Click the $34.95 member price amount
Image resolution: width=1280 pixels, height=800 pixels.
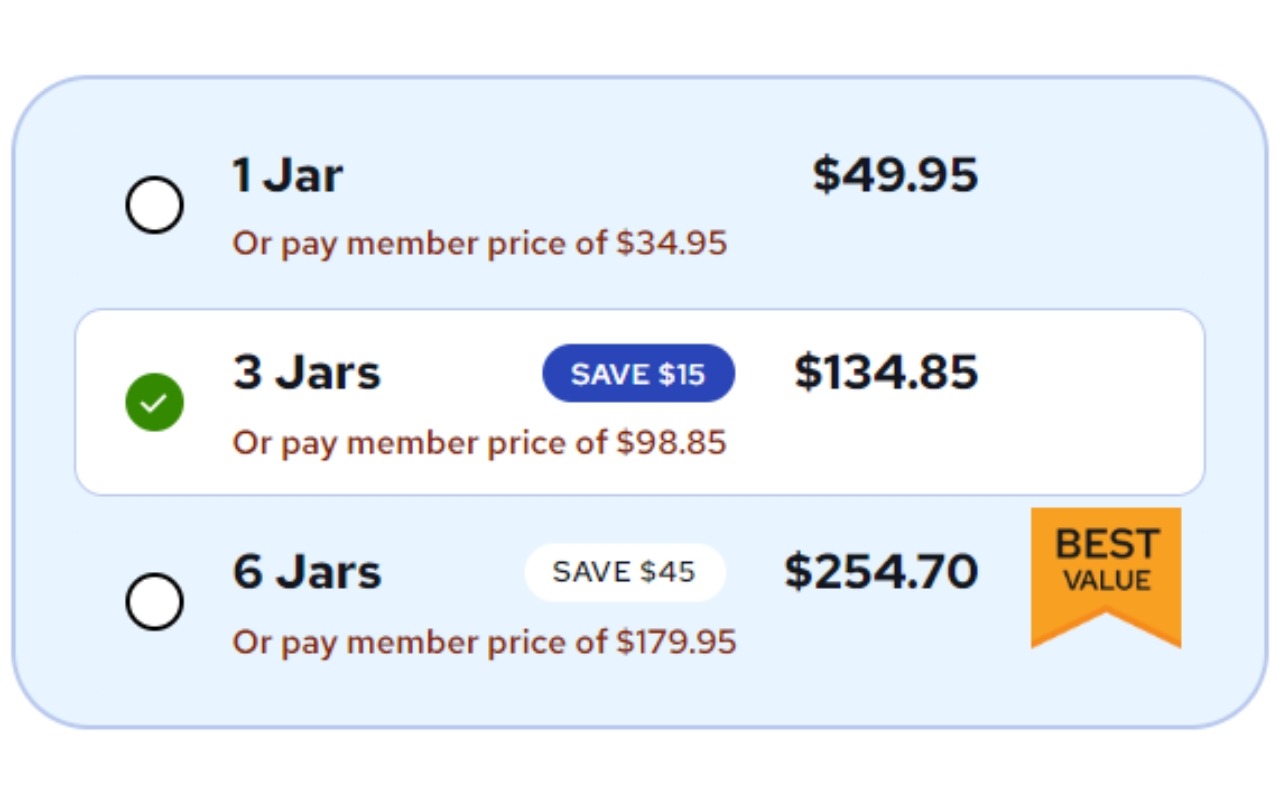[672, 243]
